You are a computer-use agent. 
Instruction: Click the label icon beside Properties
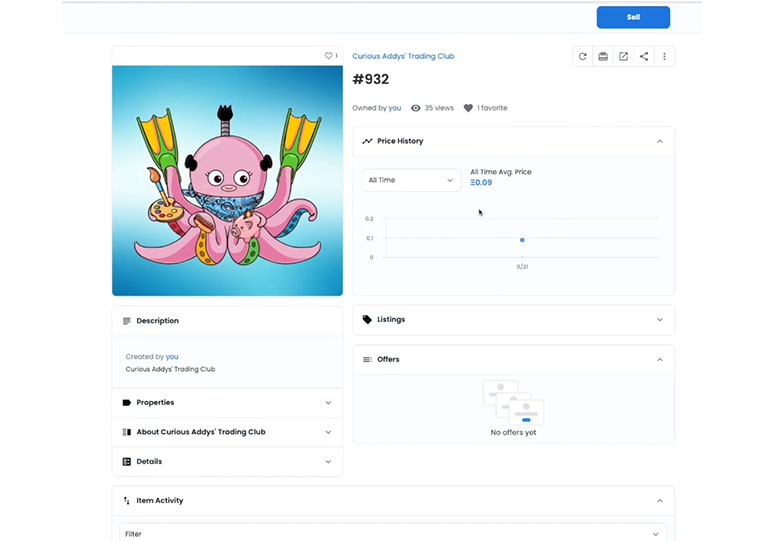pos(127,402)
